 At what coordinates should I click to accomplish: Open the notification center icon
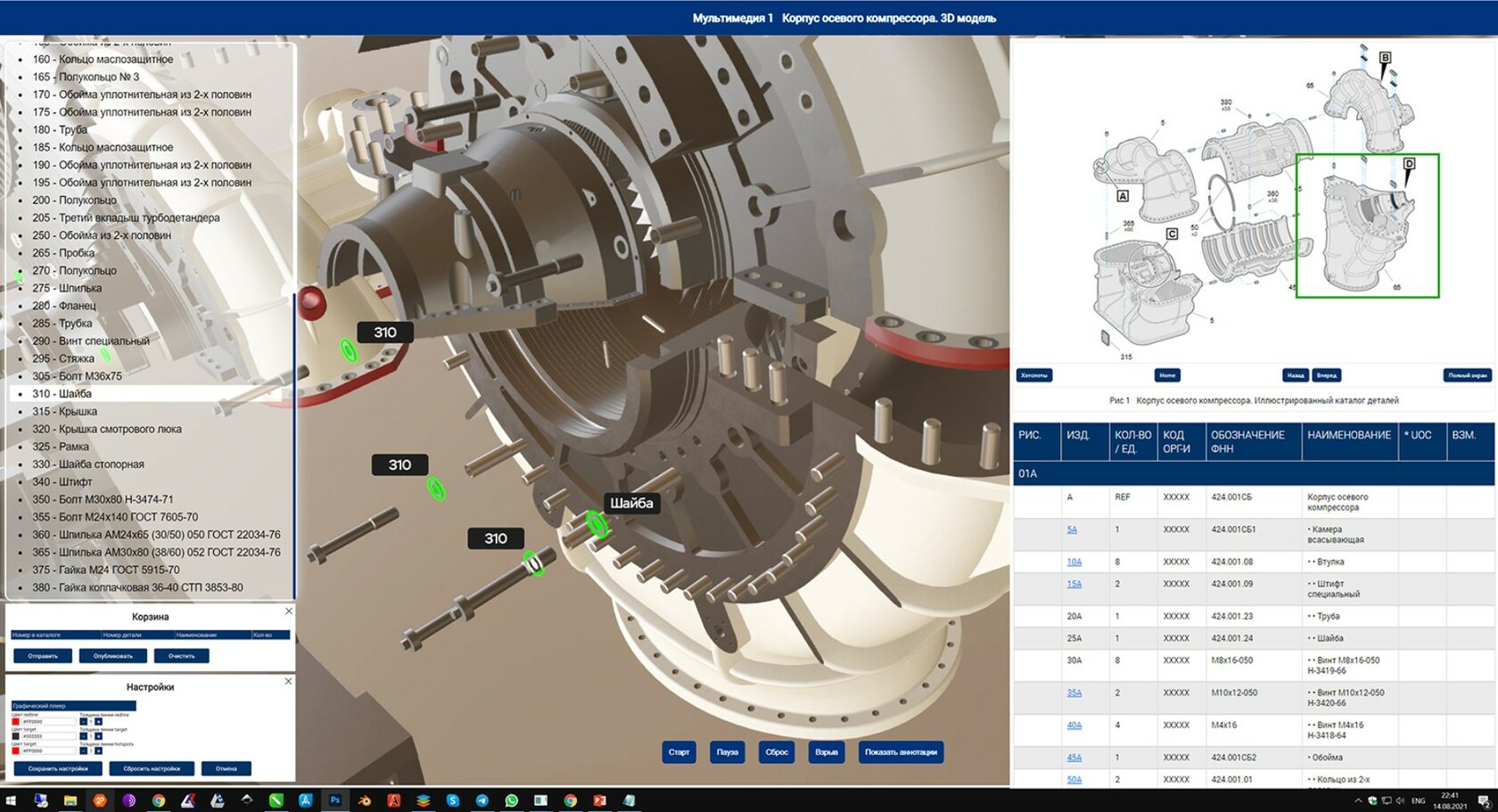point(1484,800)
